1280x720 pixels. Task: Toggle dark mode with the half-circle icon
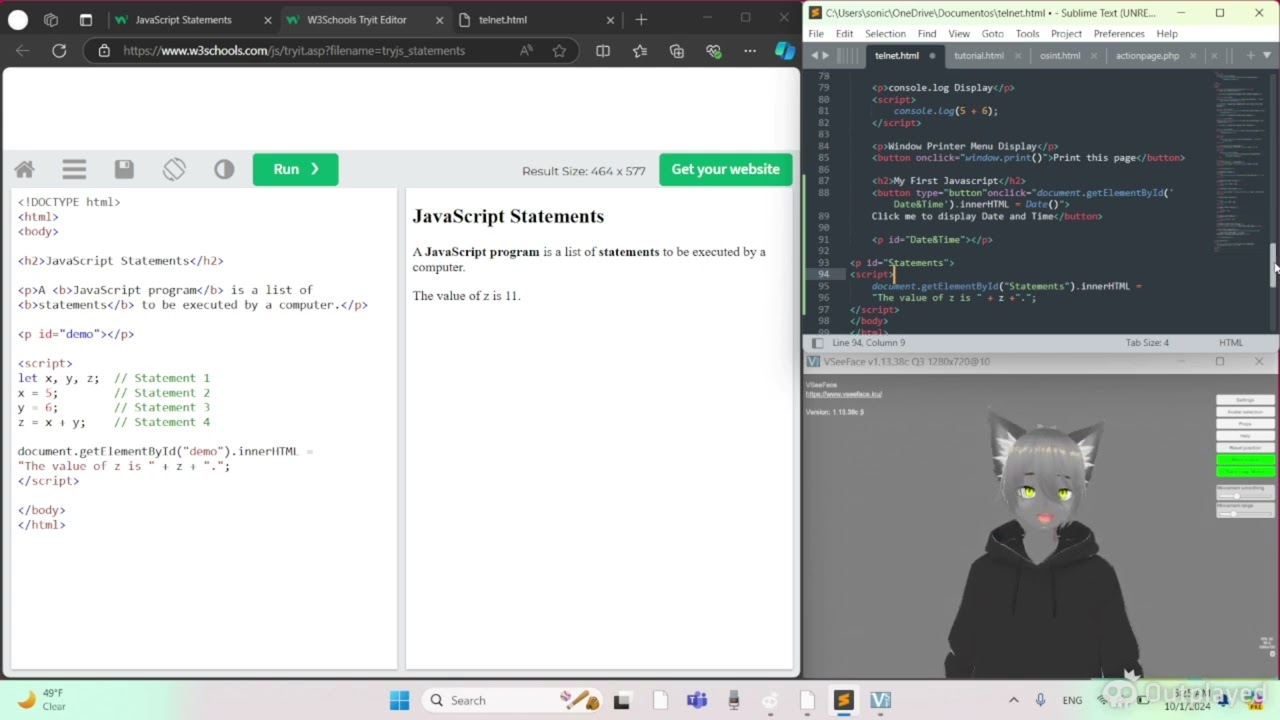click(224, 169)
